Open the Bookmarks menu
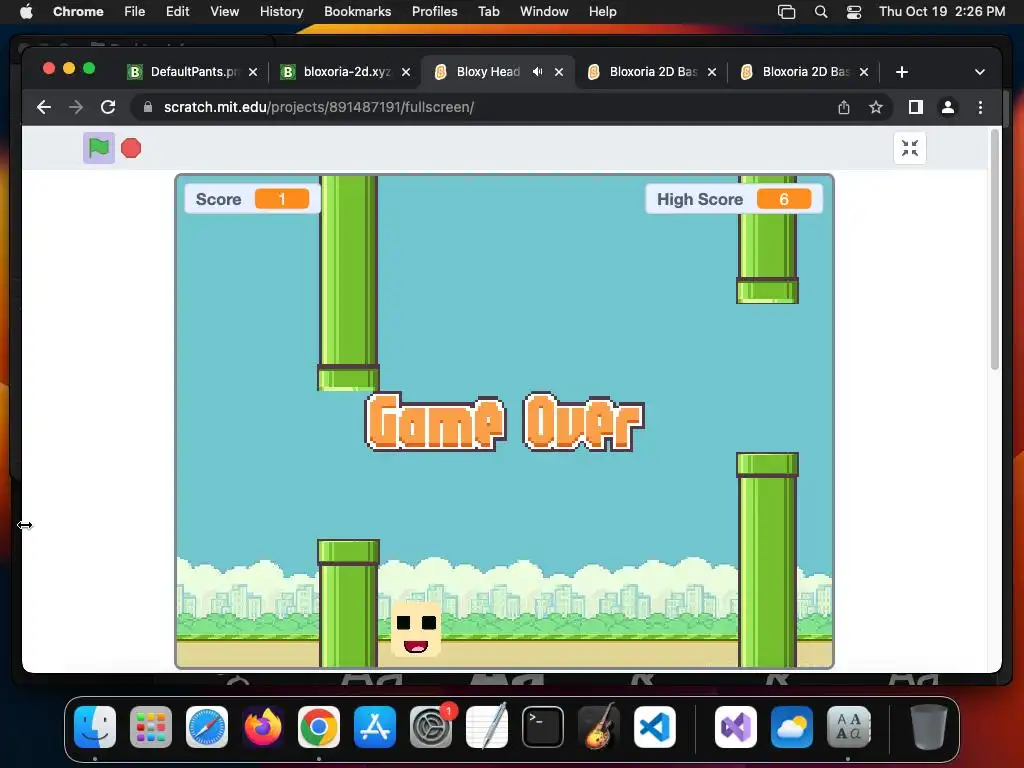The height and width of the screenshot is (768, 1024). pos(357,12)
